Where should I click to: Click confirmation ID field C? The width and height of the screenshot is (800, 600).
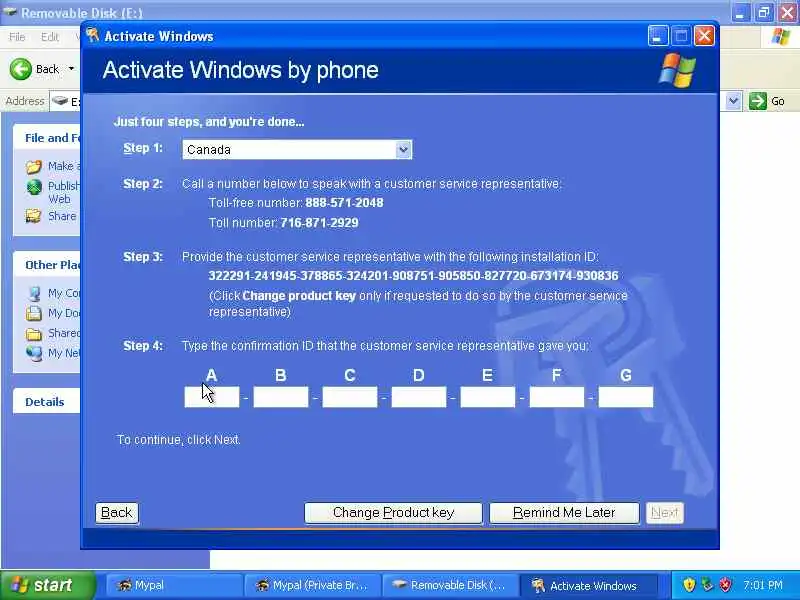tap(349, 397)
